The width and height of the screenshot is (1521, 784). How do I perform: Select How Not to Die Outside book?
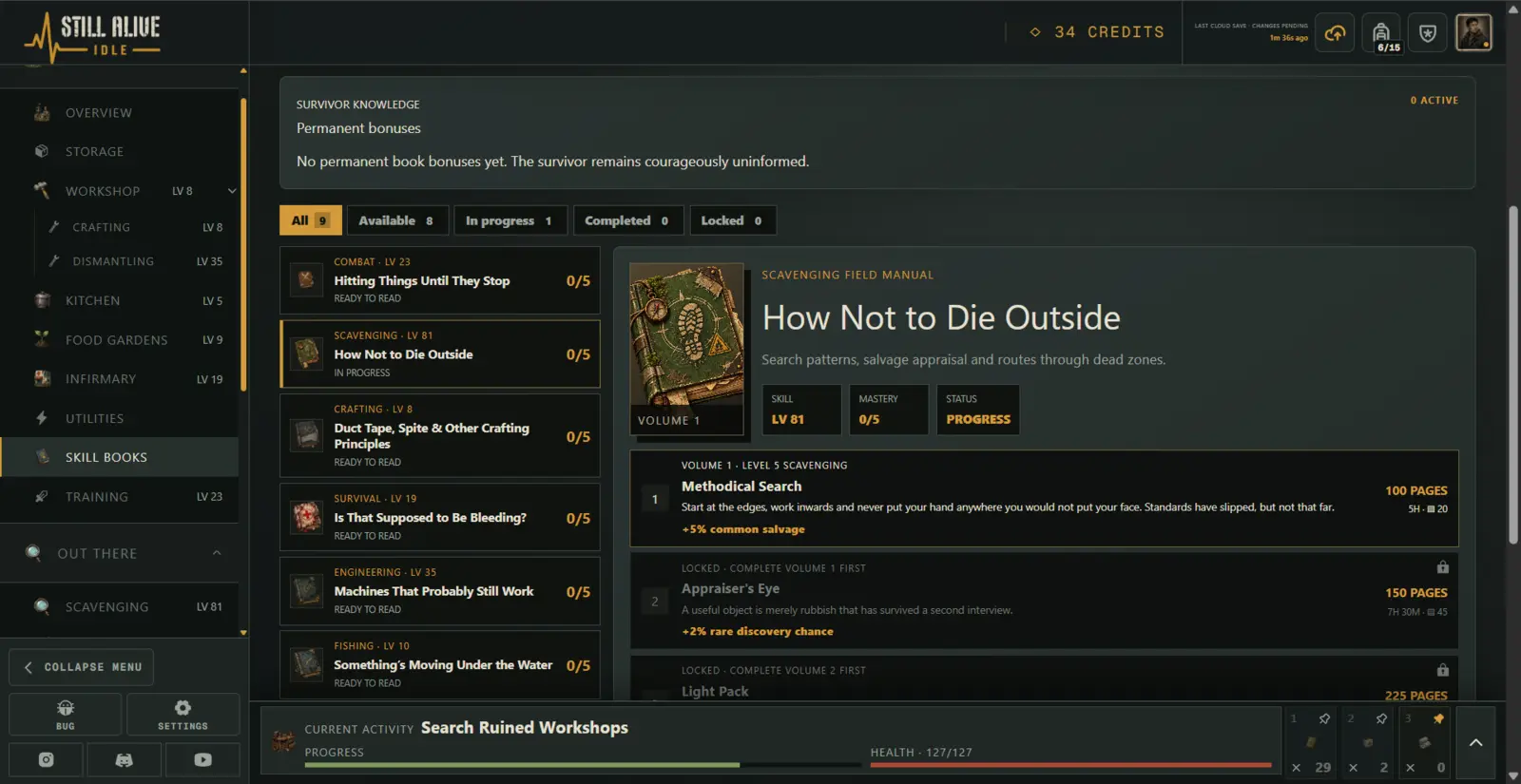[x=440, y=354]
